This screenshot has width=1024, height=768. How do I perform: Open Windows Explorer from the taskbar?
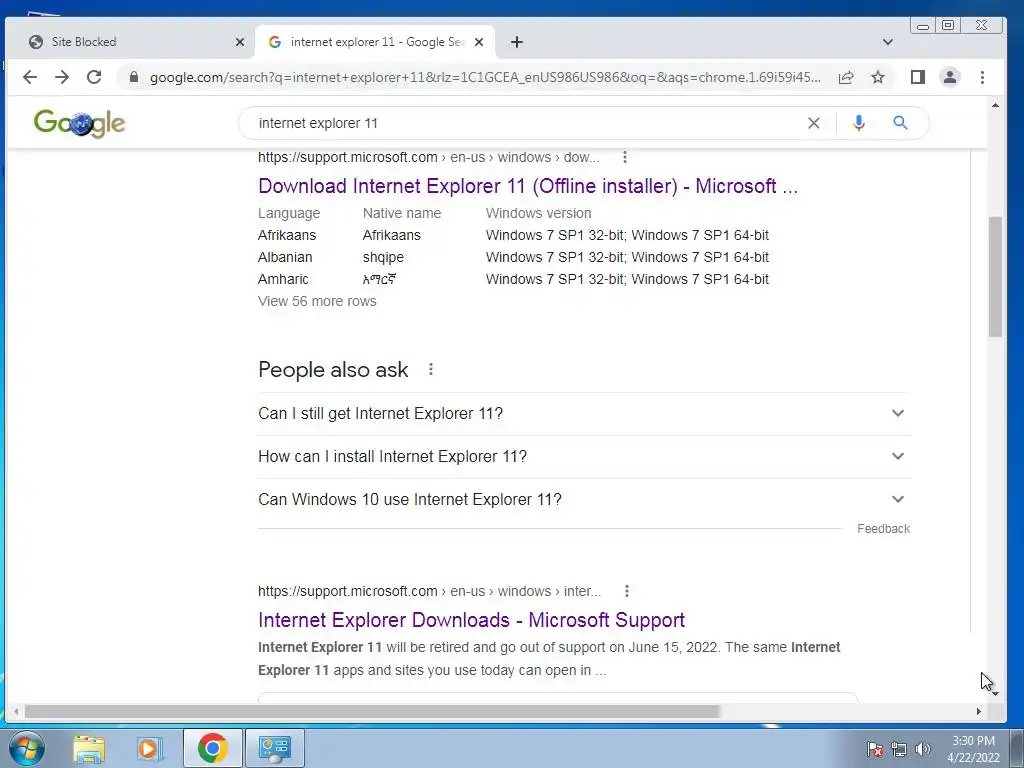(89, 748)
